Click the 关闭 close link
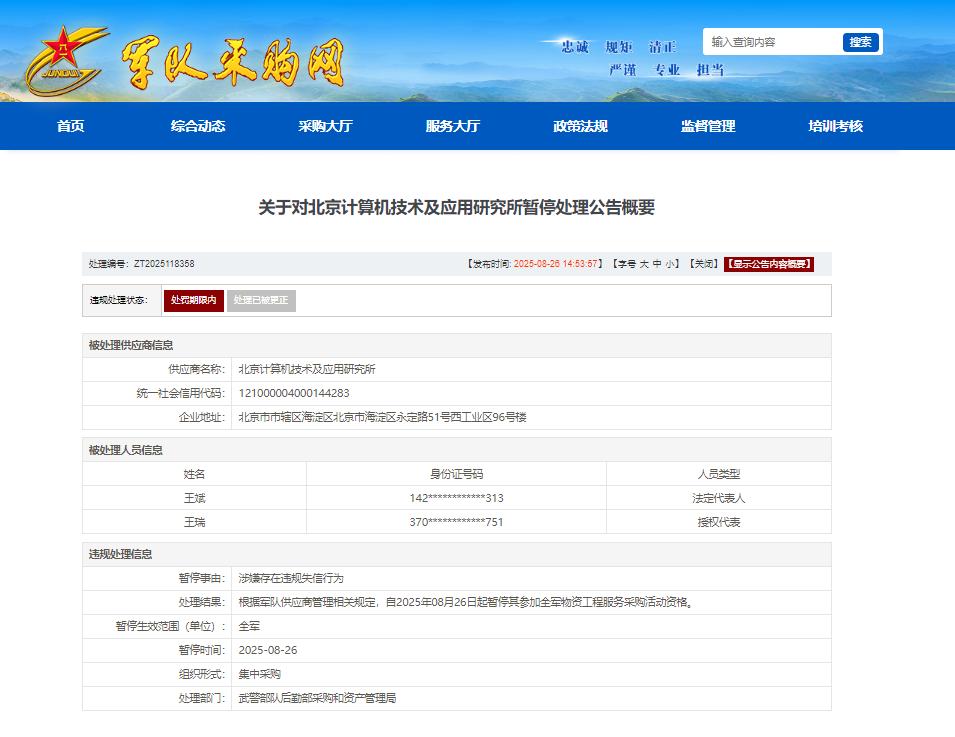The image size is (955, 737). point(704,264)
